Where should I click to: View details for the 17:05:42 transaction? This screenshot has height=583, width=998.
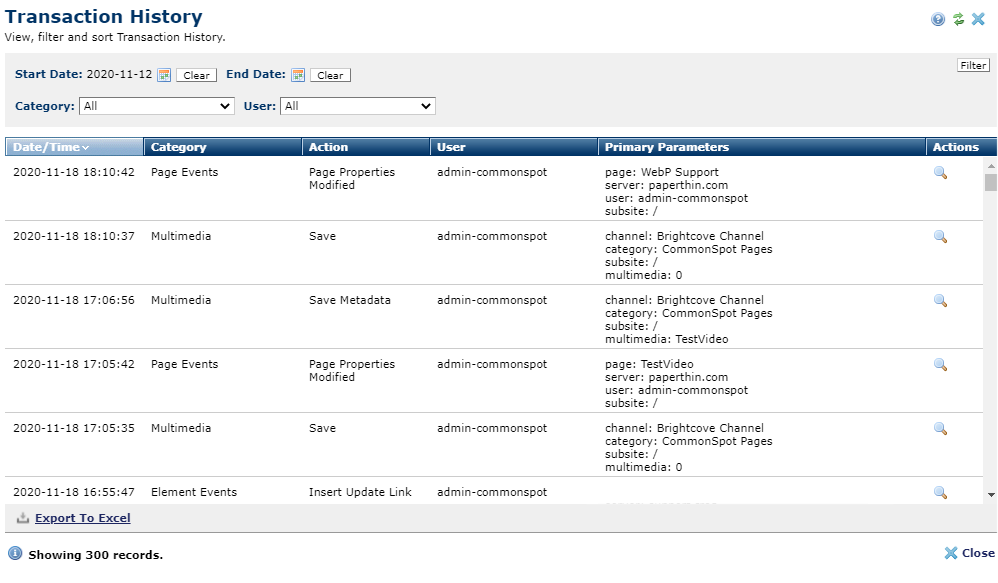[940, 365]
